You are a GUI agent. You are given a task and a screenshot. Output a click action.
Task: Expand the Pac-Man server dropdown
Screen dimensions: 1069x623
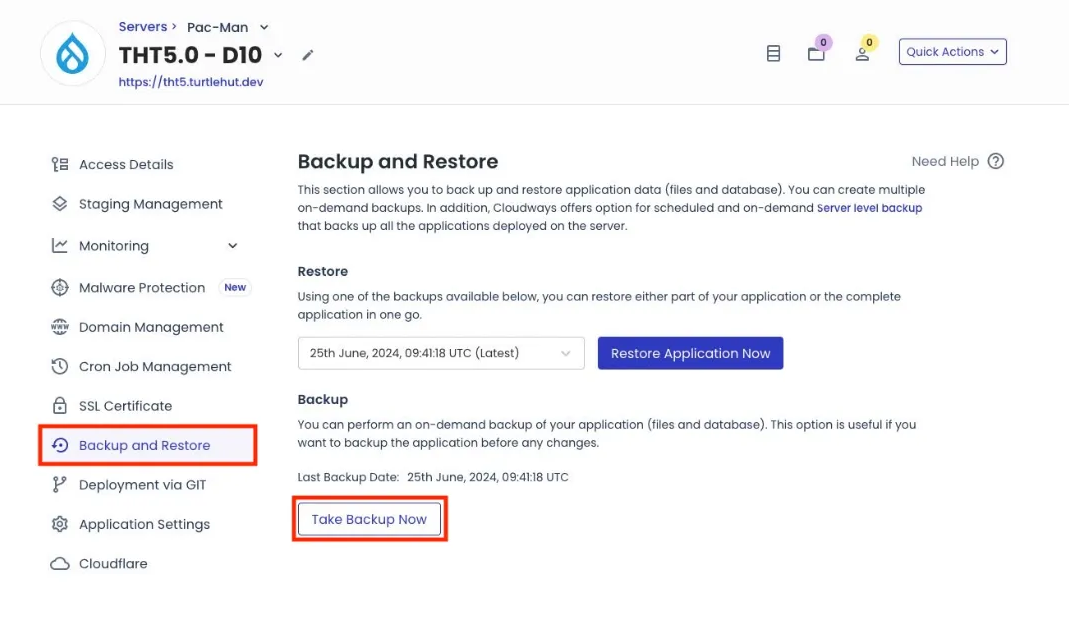264,27
